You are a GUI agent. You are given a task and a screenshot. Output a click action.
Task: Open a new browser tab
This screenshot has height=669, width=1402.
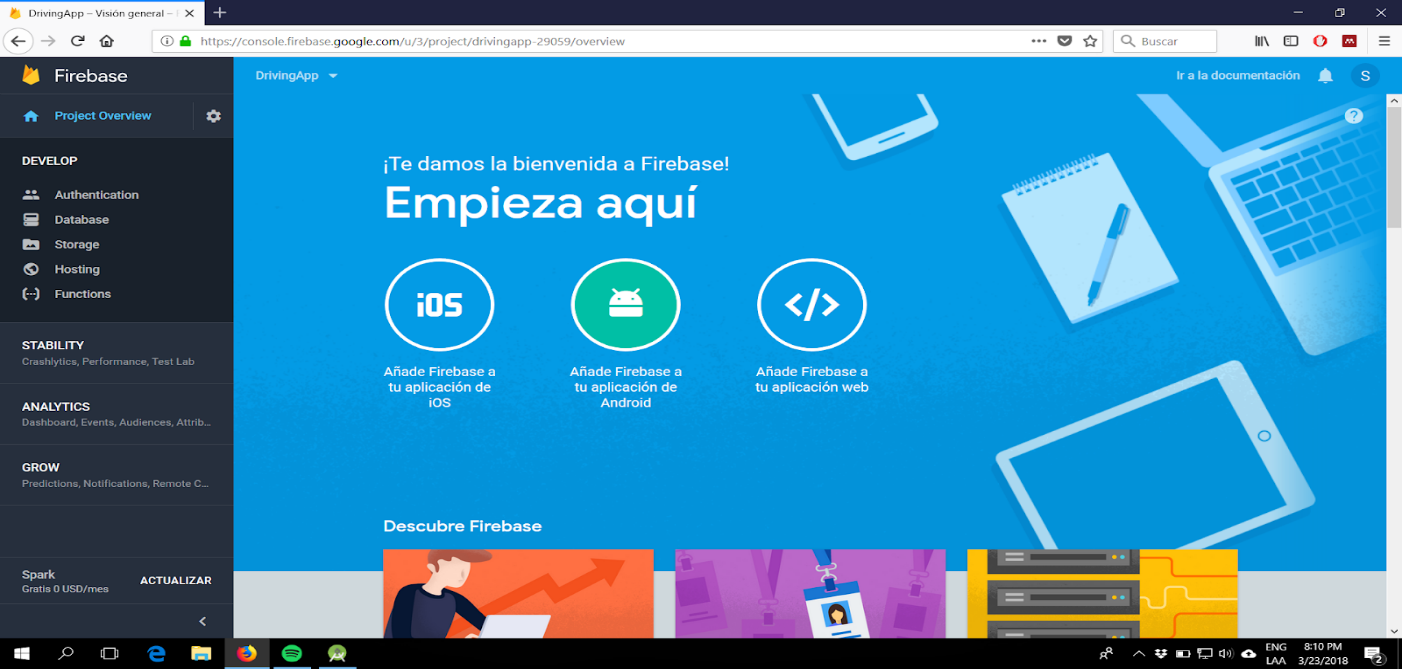click(x=220, y=12)
